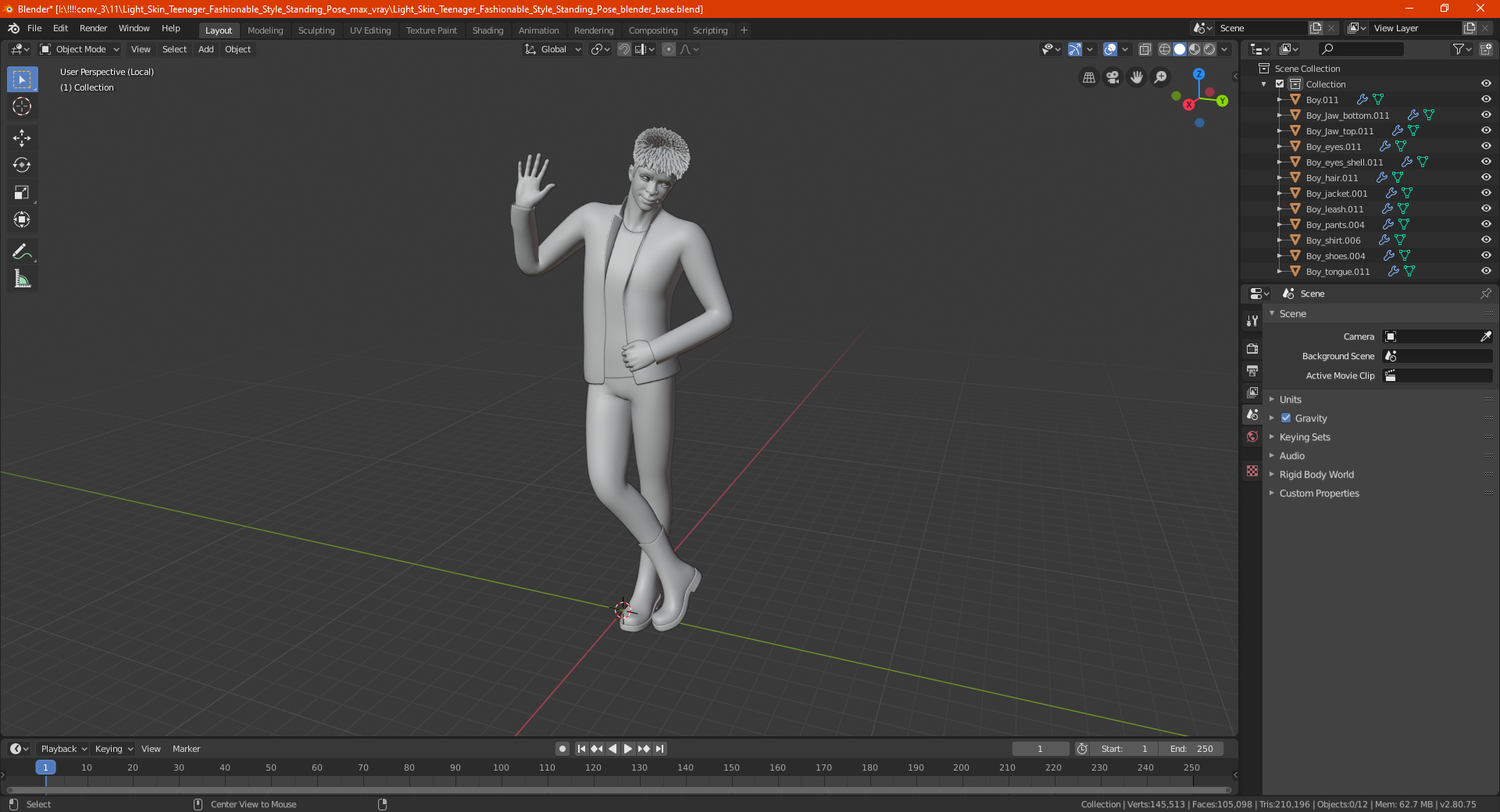This screenshot has height=812, width=1500.
Task: Activate the Scale tool
Action: coord(22,192)
